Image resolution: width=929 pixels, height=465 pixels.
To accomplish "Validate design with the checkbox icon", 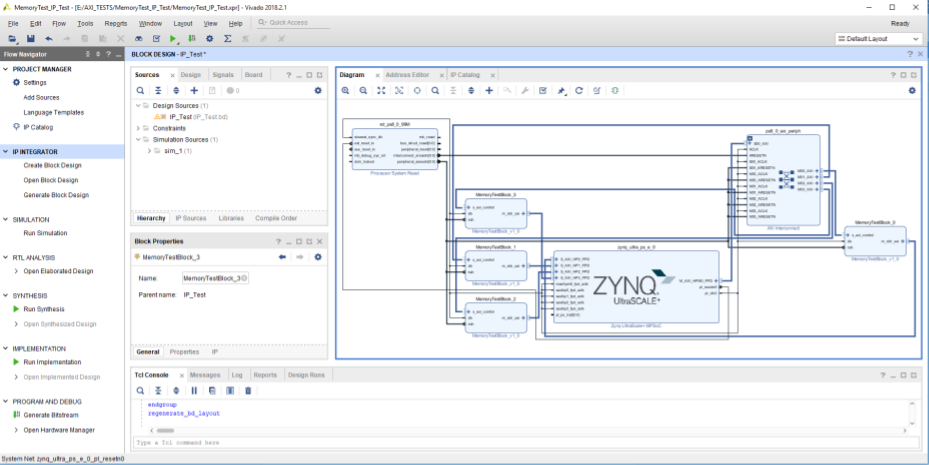I will click(543, 91).
